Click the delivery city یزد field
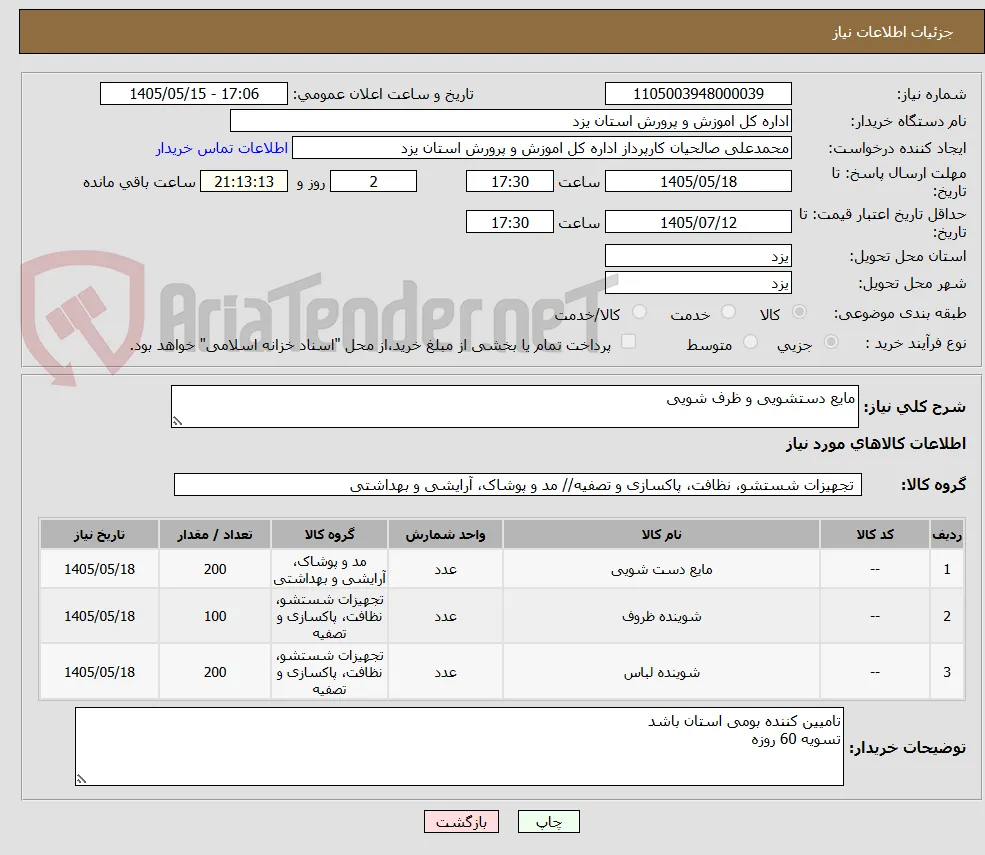Screen dimensions: 985x855 coord(698,283)
